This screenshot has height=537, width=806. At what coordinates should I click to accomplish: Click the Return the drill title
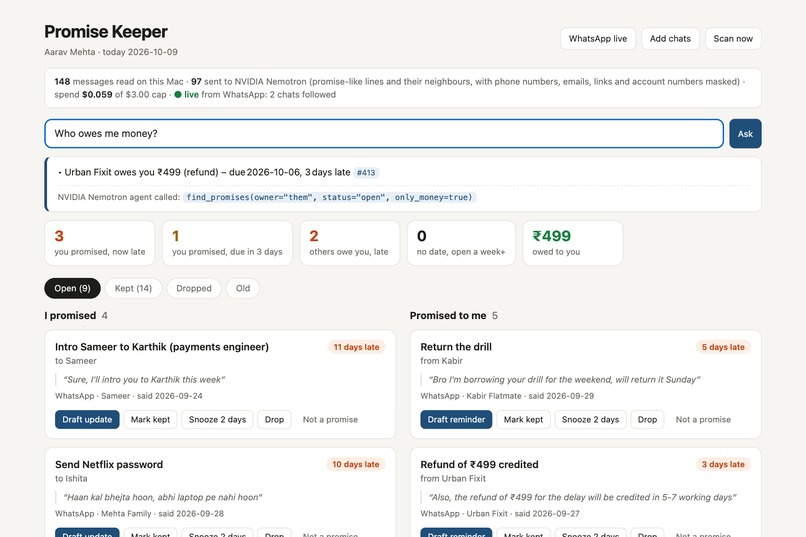(456, 347)
